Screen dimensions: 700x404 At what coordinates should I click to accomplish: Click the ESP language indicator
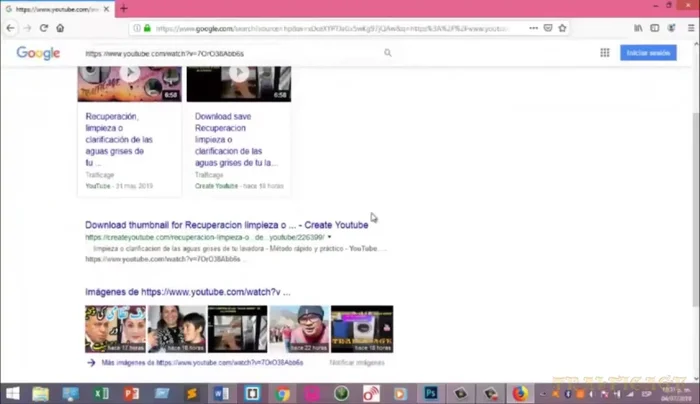click(646, 394)
